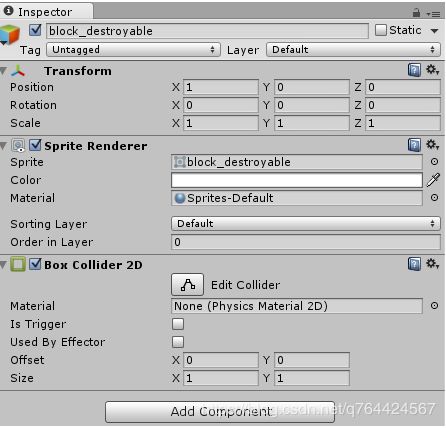Click the Size X input field
Image resolution: width=446 pixels, height=428 pixels.
tap(221, 378)
